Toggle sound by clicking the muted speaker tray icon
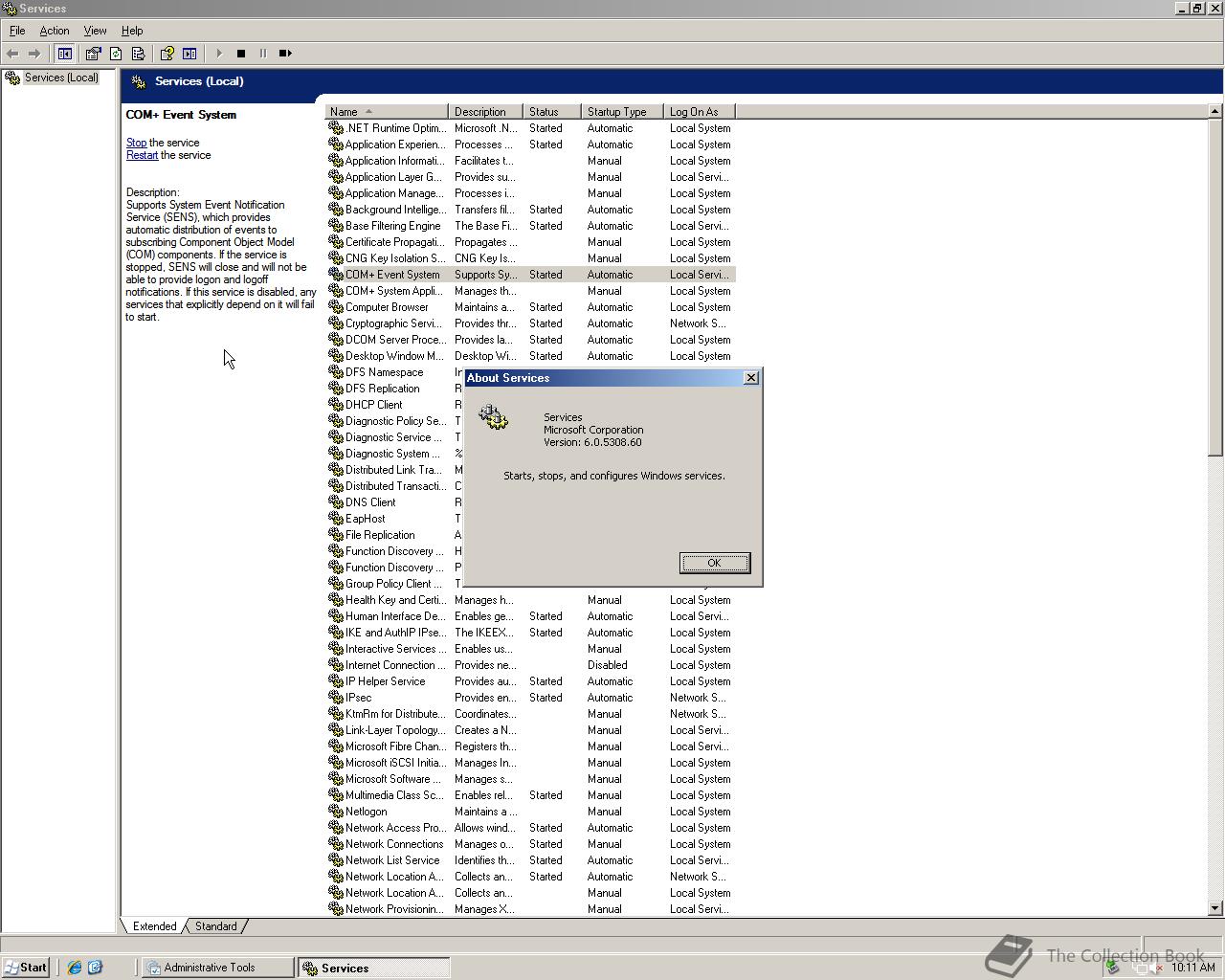Viewport: 1225px width, 980px height. [1152, 968]
